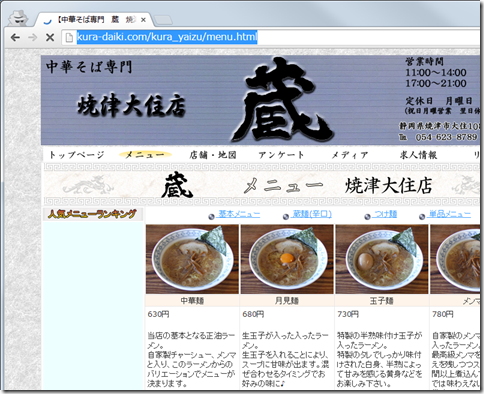Screen dimensions: 484x394
Task: Open the アンケート navigation item
Action: pyautogui.click(x=281, y=155)
